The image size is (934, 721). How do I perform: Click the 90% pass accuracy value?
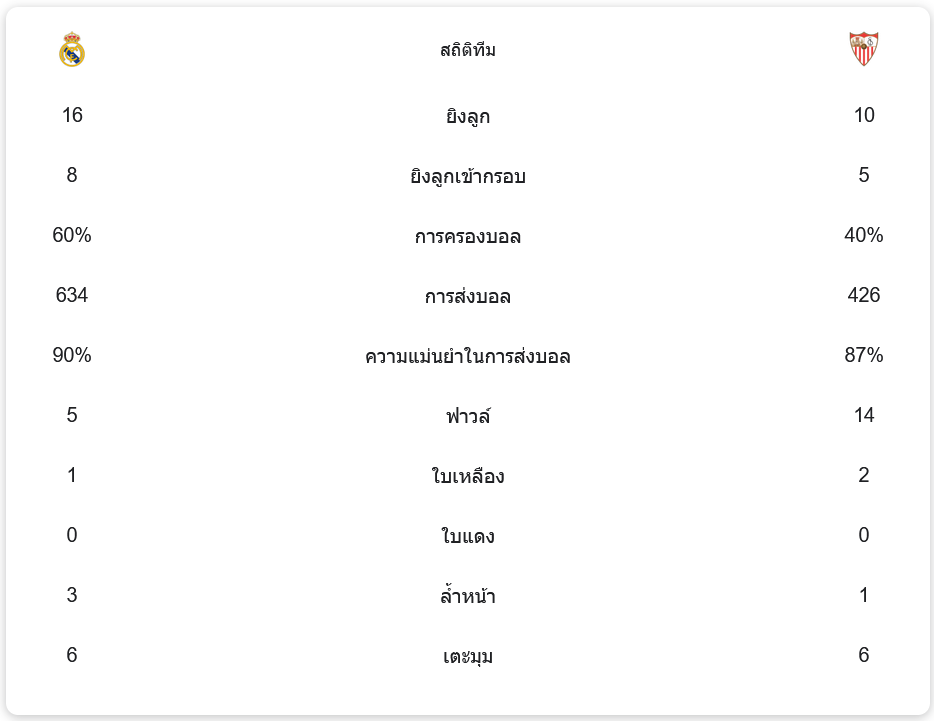[72, 355]
